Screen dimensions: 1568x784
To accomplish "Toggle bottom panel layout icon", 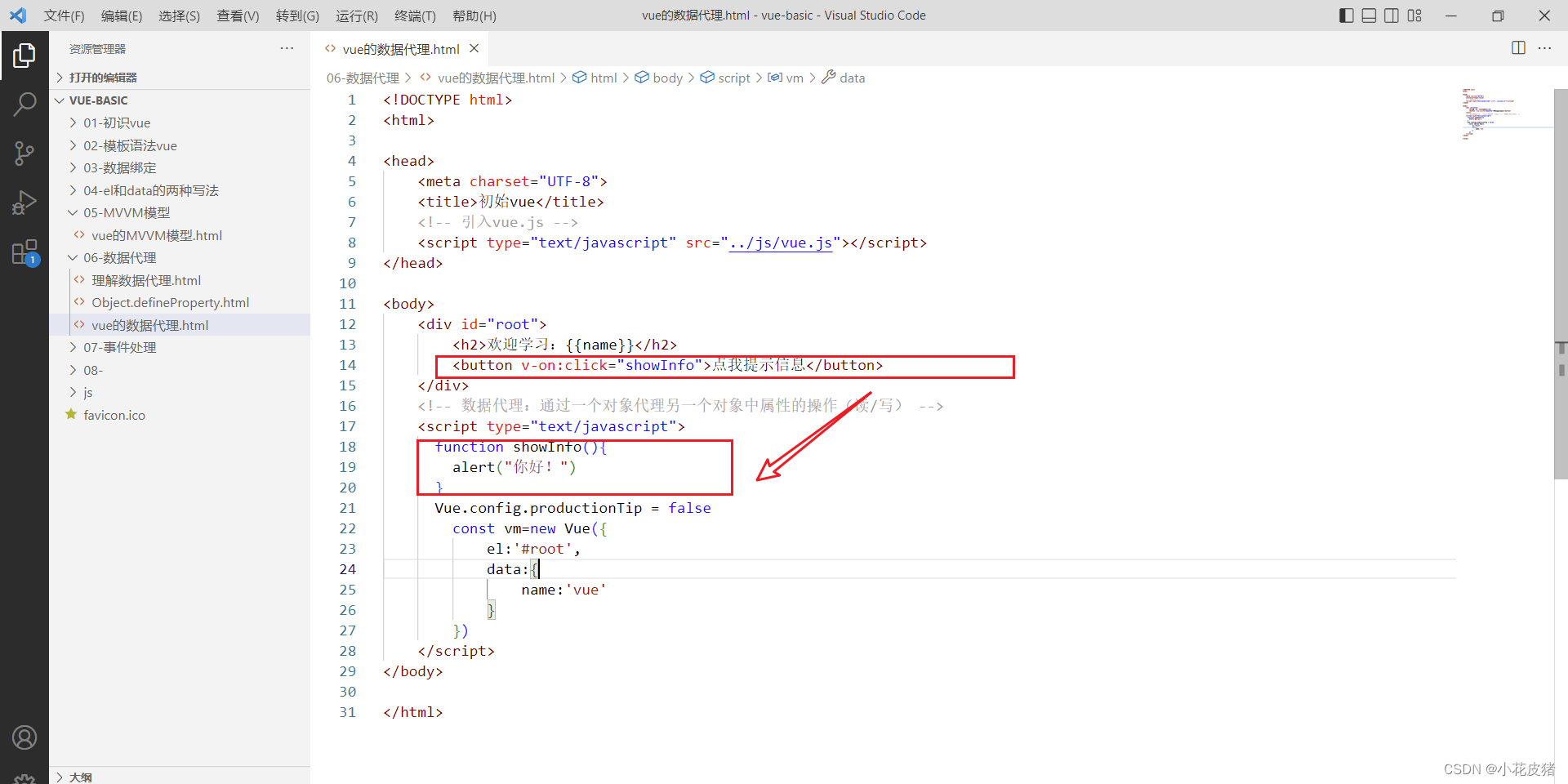I will [1370, 16].
